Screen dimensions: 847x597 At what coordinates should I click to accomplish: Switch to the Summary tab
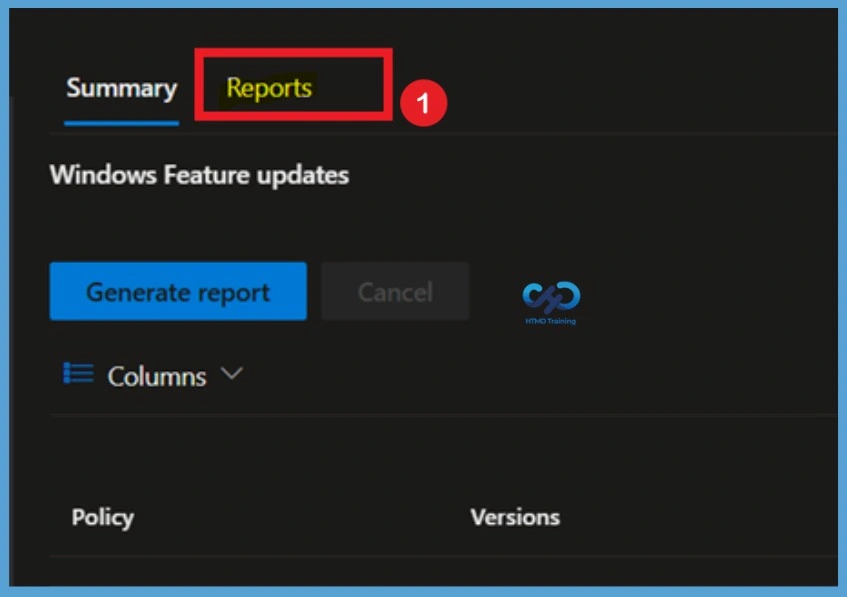[122, 88]
